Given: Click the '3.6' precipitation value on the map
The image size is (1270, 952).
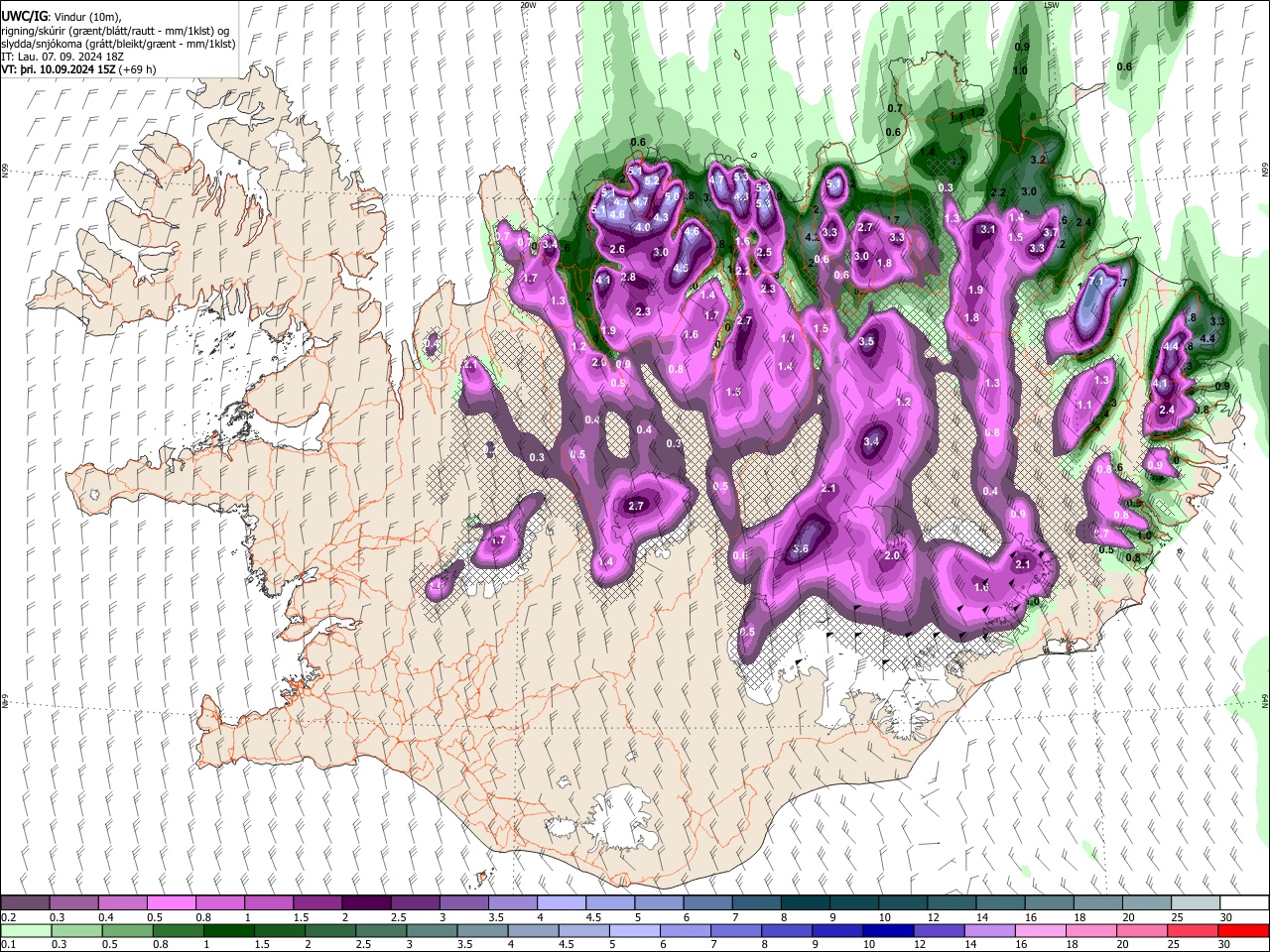Looking at the screenshot, I should 802,549.
